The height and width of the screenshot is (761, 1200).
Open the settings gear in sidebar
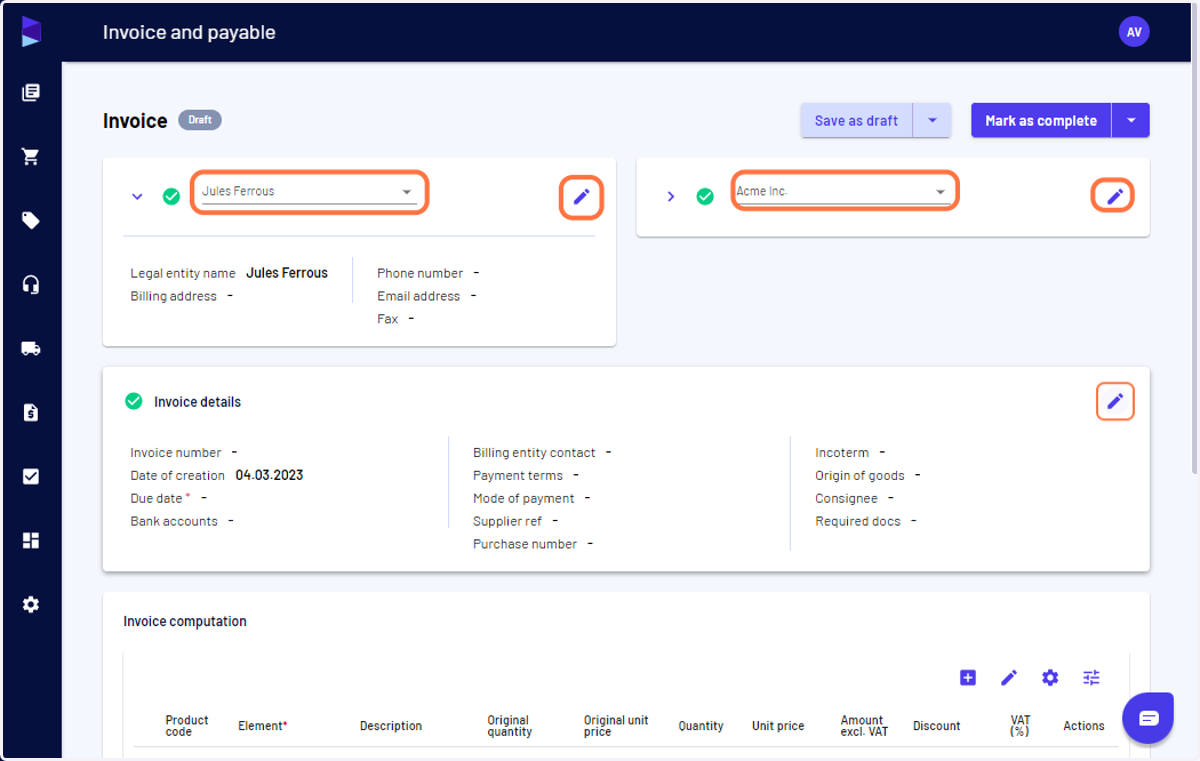(x=31, y=605)
